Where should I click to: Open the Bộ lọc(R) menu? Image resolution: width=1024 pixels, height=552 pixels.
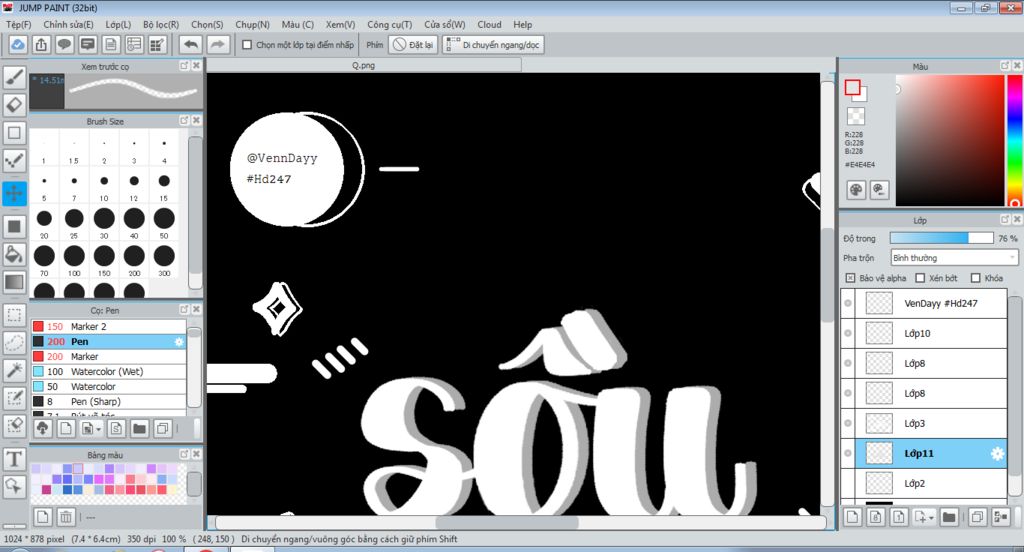click(161, 24)
